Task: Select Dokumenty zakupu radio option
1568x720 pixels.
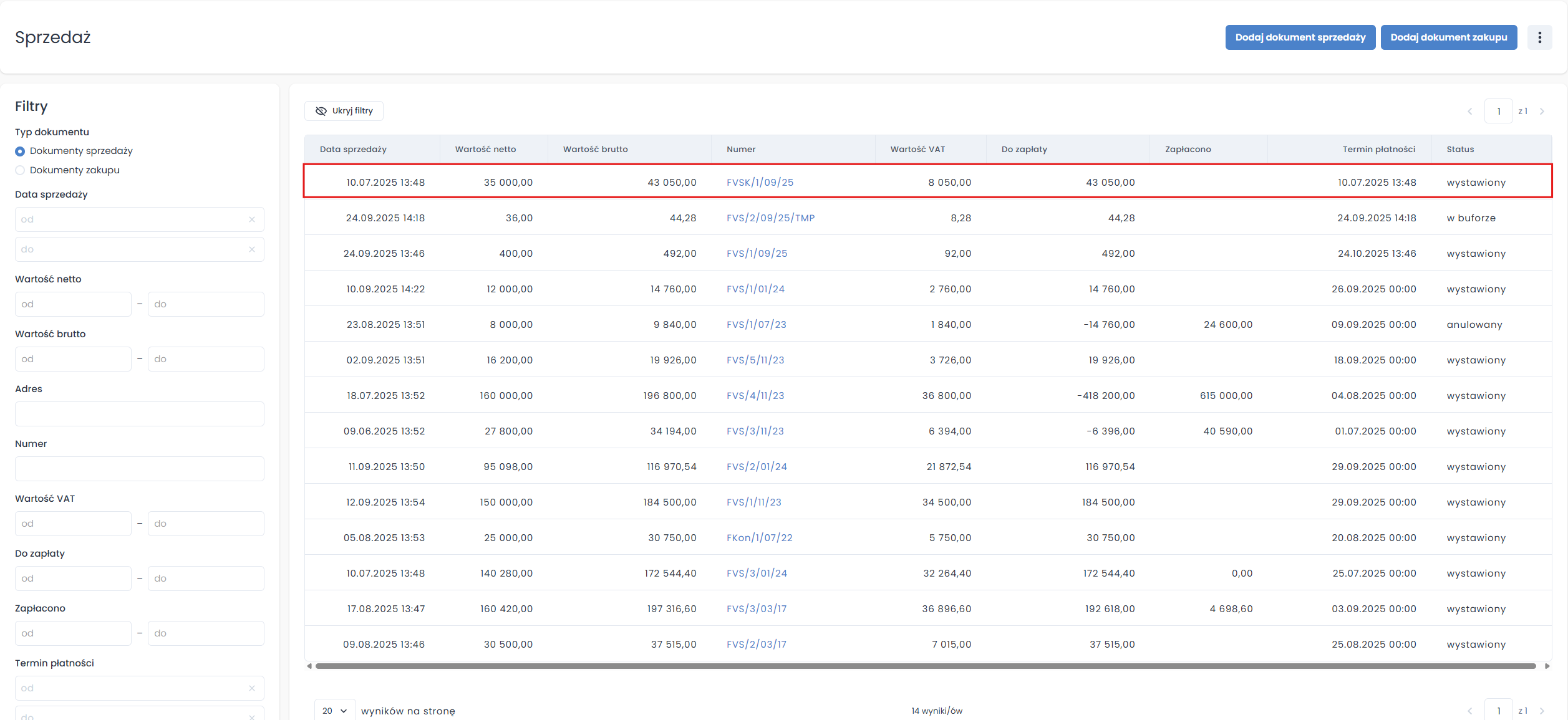Action: tap(20, 170)
